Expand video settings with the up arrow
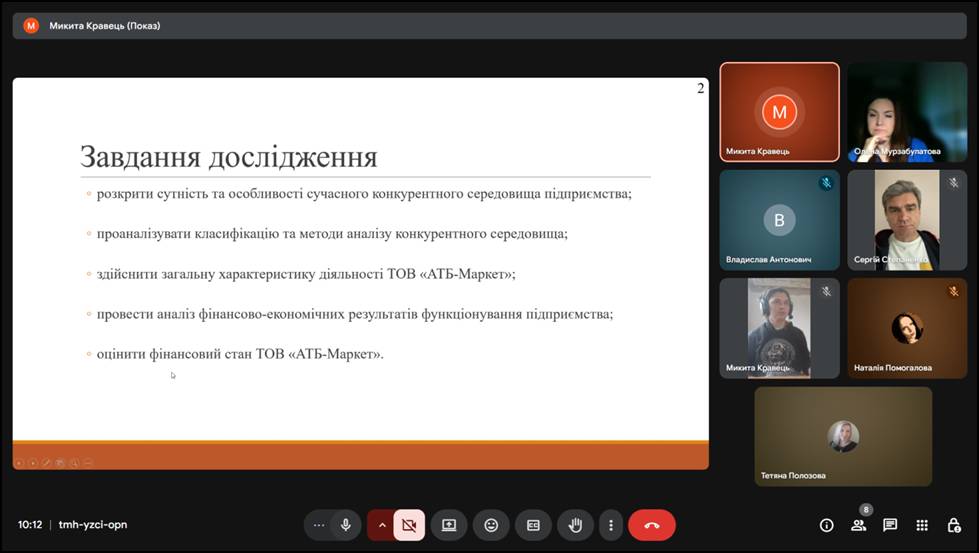This screenshot has height=553, width=979. [381, 525]
